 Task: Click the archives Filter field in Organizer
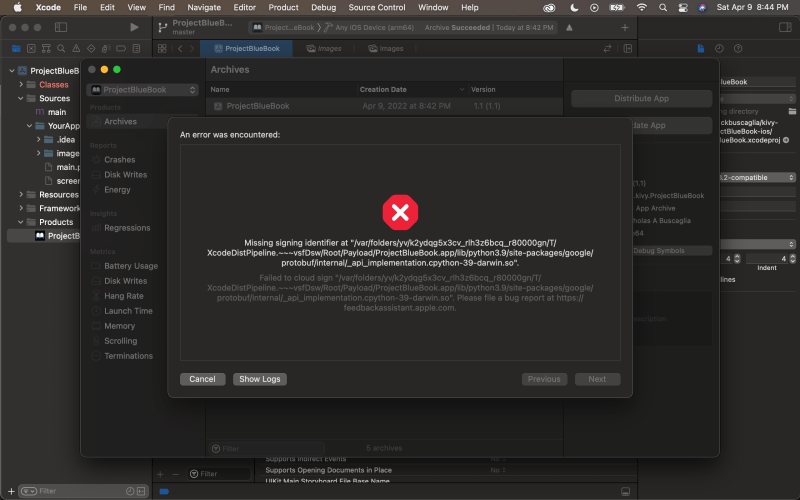point(266,448)
